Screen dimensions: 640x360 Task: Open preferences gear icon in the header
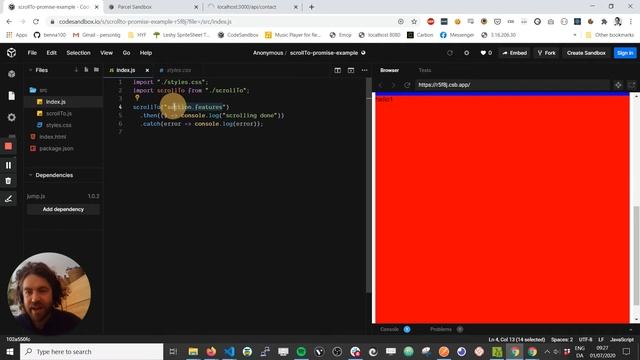click(x=467, y=53)
